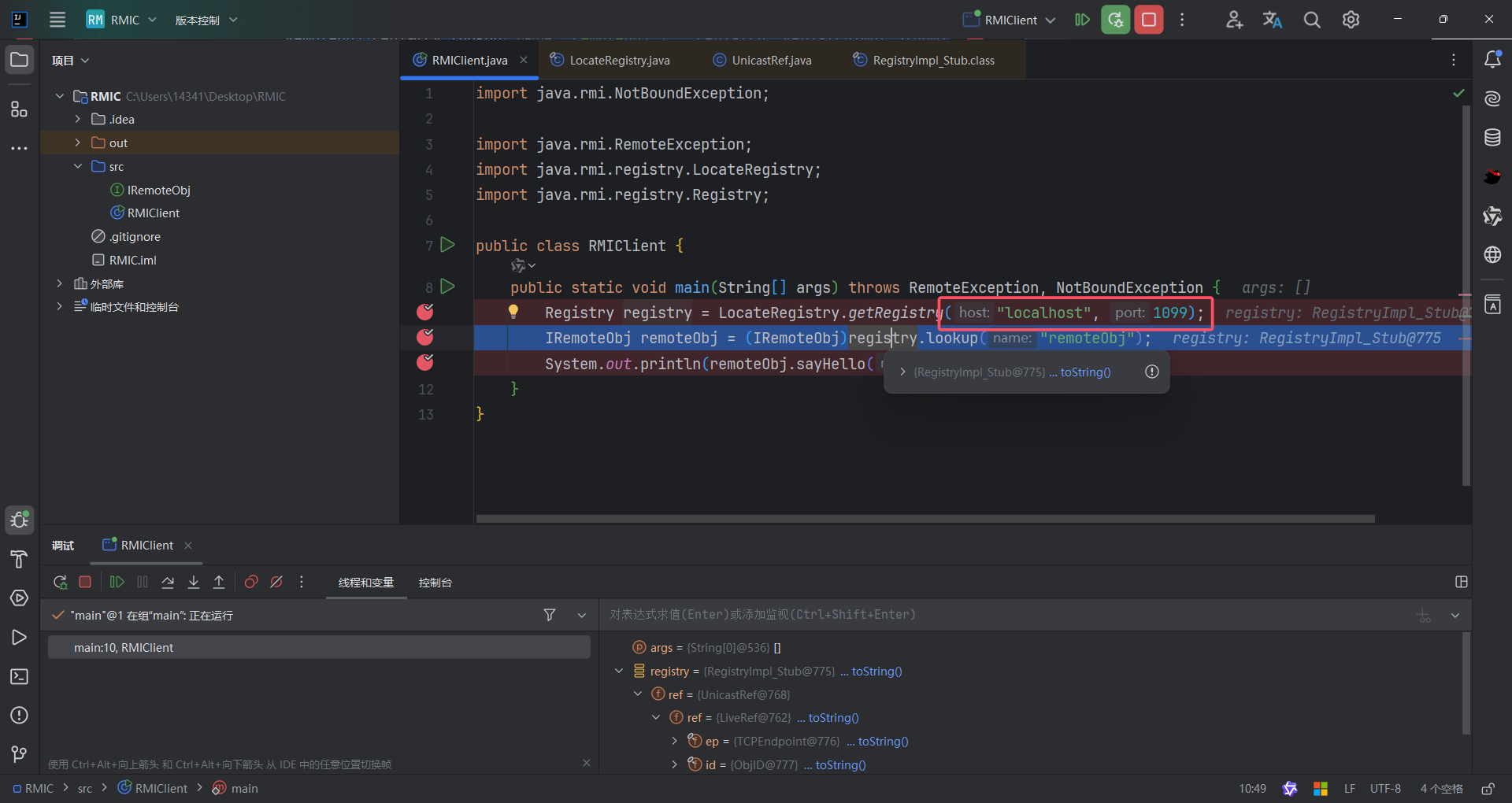1512x803 pixels.
Task: Click the lightbulb intention icon
Action: coord(513,312)
